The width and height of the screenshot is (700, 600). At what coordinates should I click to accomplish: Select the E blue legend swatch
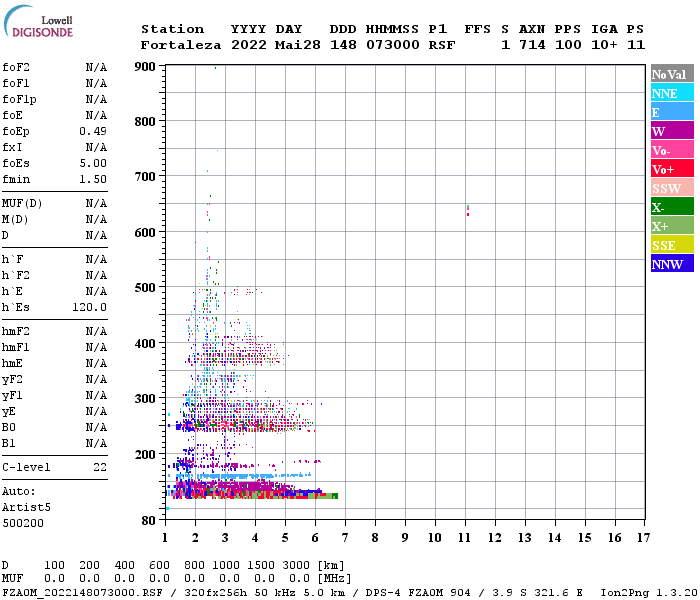click(x=672, y=112)
